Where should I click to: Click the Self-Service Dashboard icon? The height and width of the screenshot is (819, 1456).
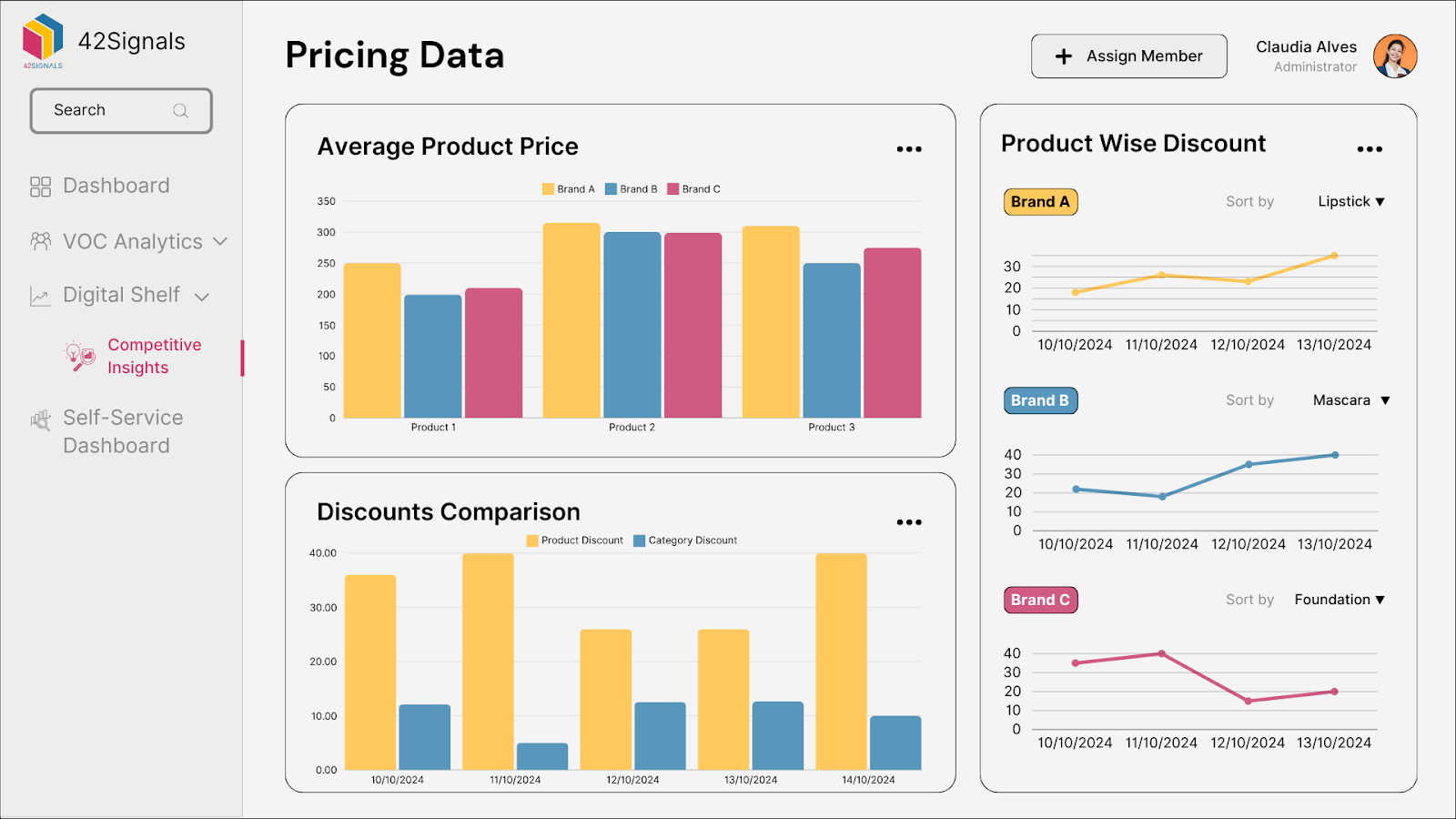coord(40,420)
